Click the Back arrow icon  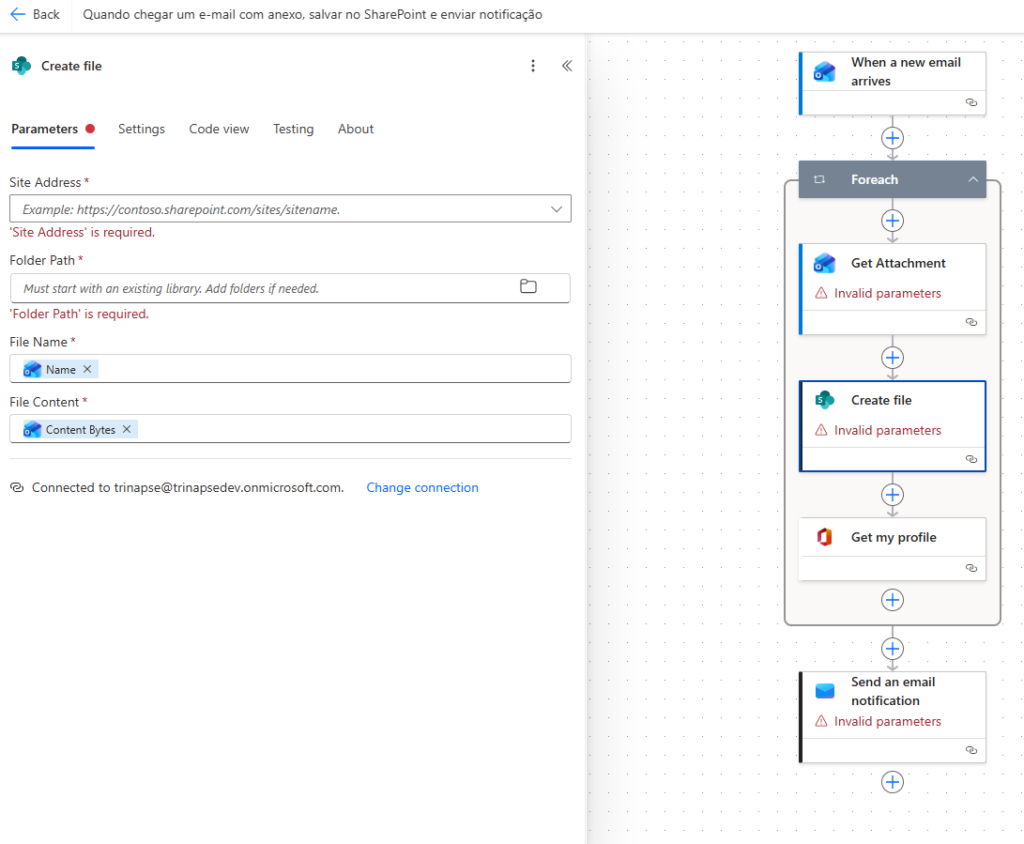[x=17, y=15]
